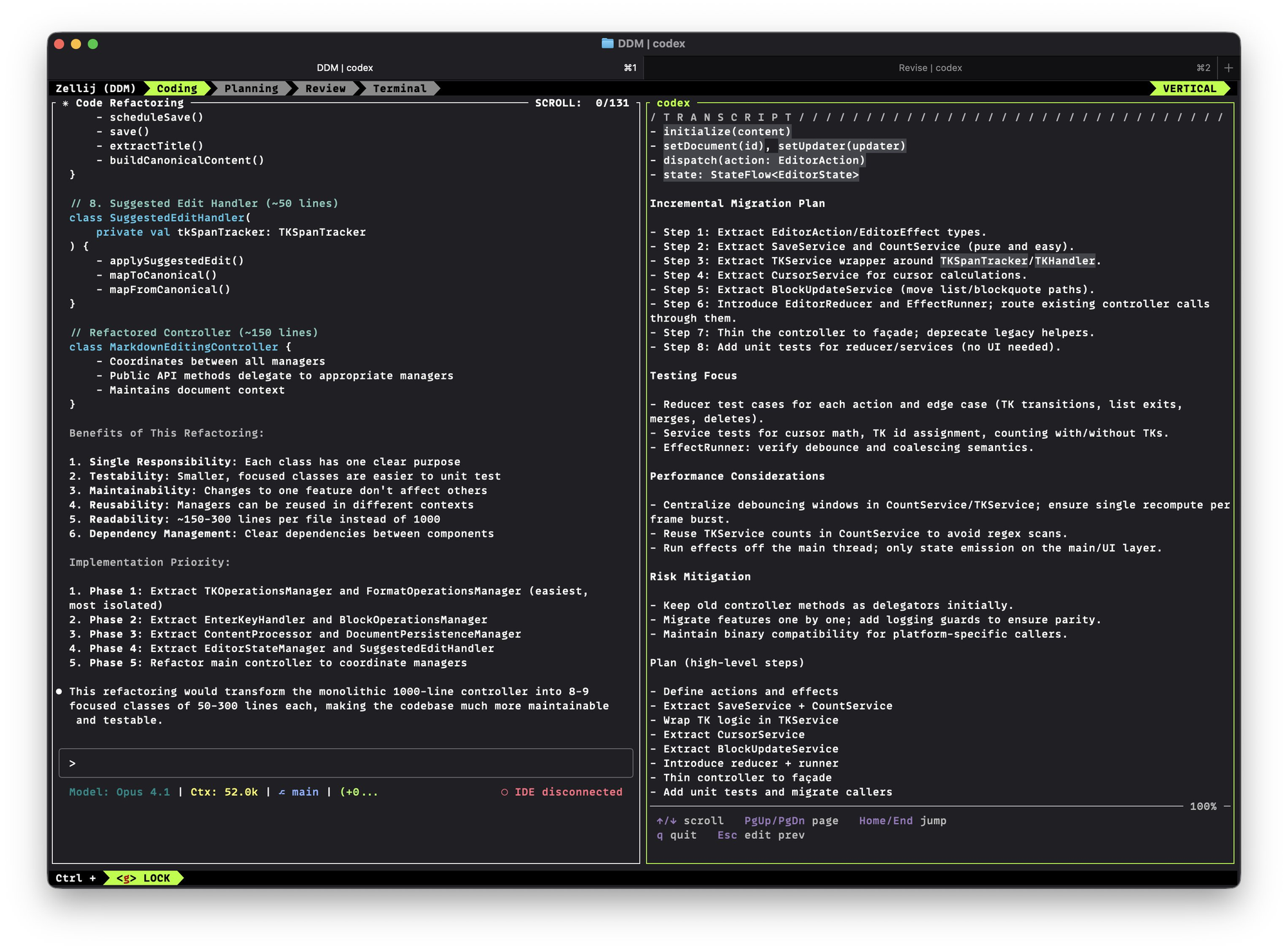
Task: Switch to the Revise | codex tab
Action: (x=930, y=68)
